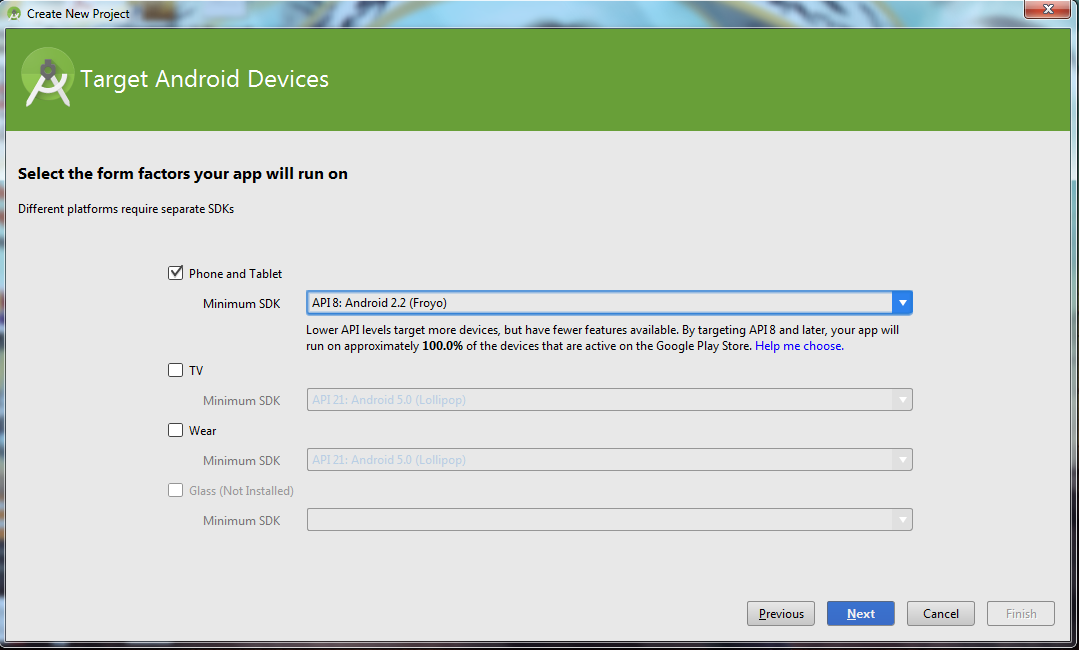This screenshot has height=650, width=1079.
Task: Cancel the new project wizard
Action: (x=941, y=614)
